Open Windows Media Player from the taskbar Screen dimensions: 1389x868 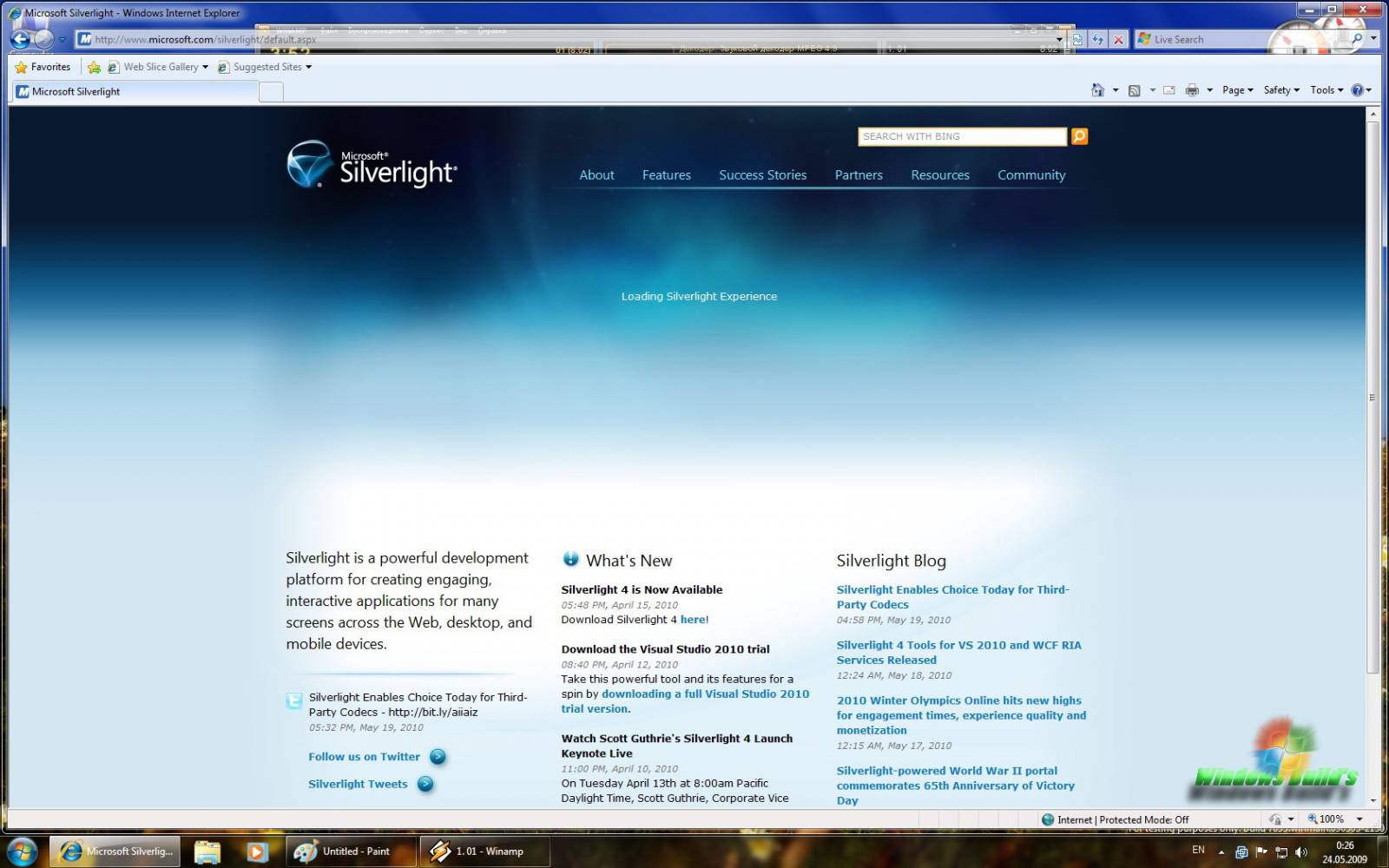click(257, 852)
